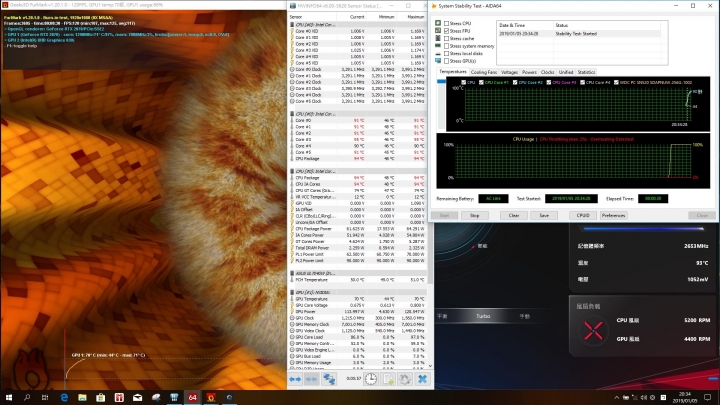
Task: Open the Statistics tab in AIDA64
Action: (586, 72)
